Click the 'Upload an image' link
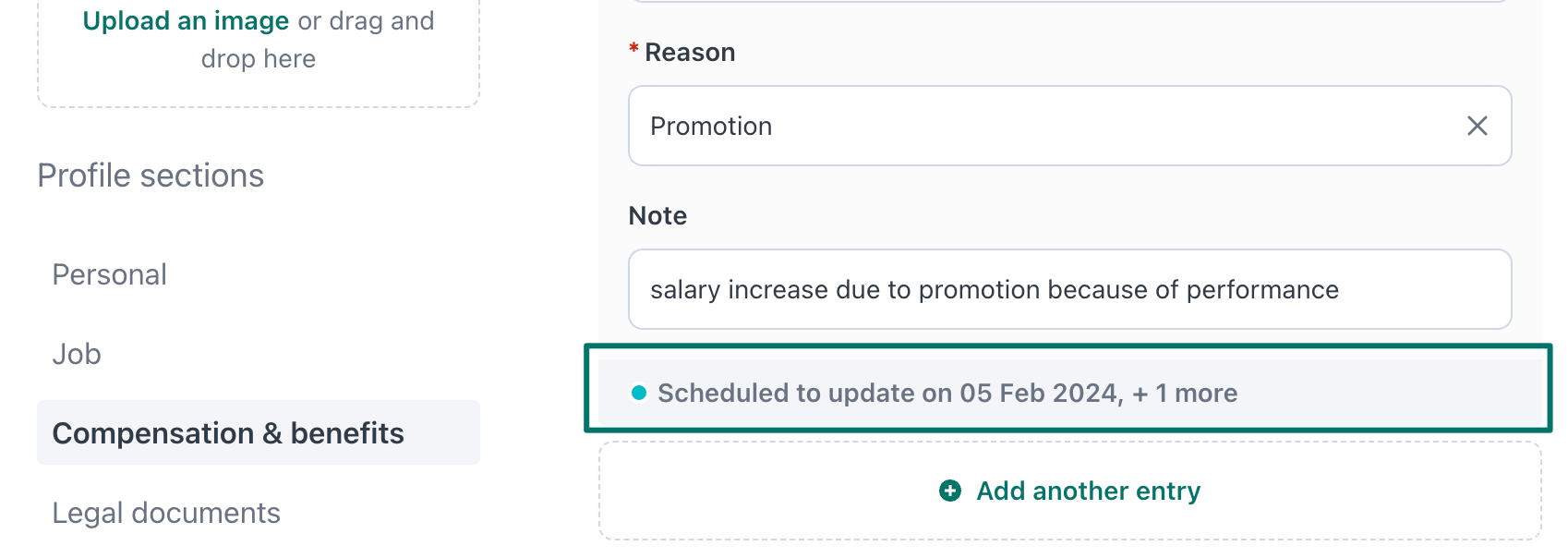The image size is (1568, 558). 186,20
